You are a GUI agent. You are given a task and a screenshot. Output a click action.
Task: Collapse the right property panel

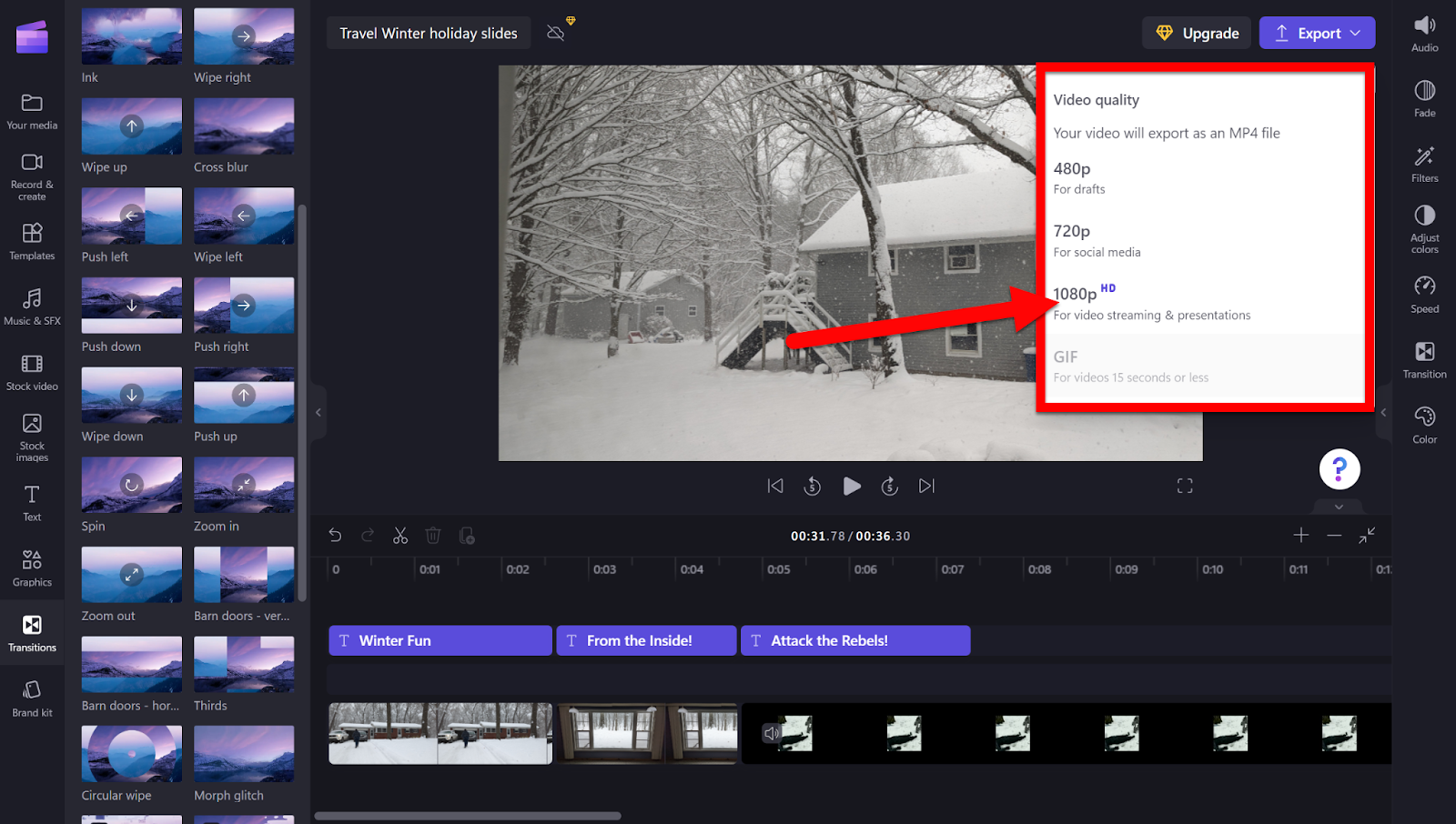coord(1383,412)
